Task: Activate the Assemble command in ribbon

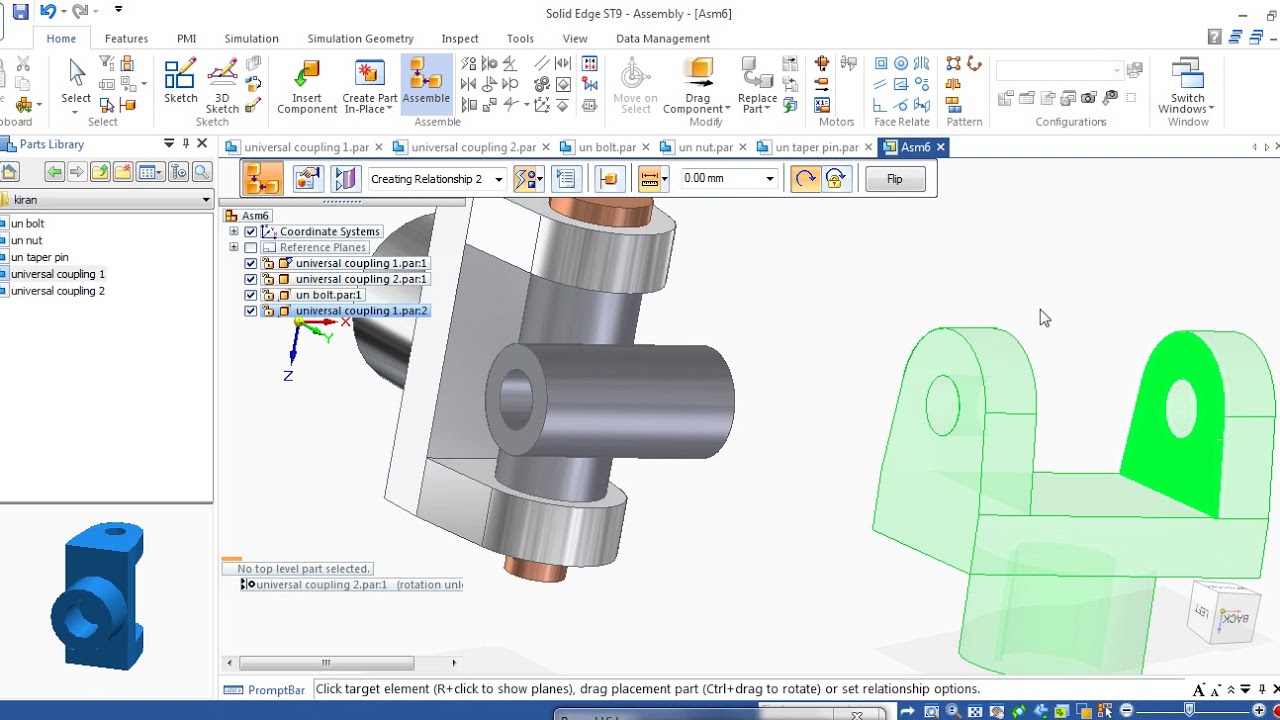Action: [426, 82]
